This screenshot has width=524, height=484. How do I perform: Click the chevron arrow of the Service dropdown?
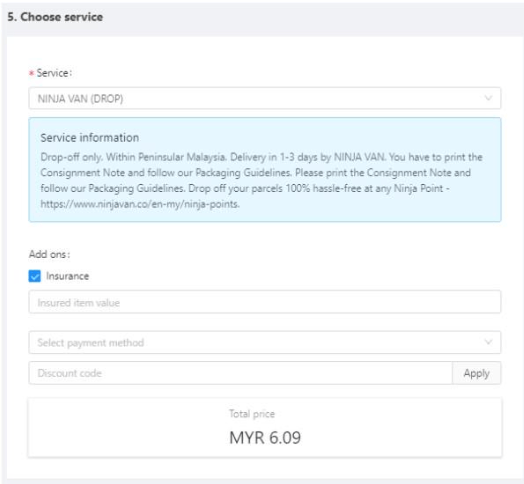(x=488, y=98)
